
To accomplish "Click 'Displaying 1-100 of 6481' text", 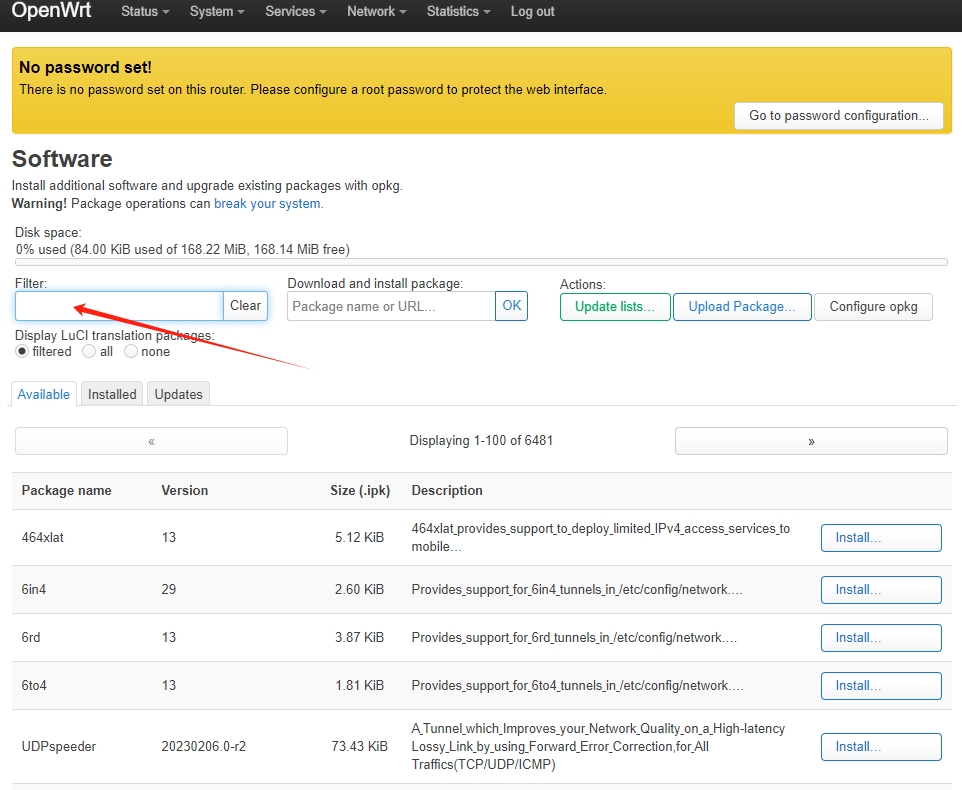I will pyautogui.click(x=481, y=440).
